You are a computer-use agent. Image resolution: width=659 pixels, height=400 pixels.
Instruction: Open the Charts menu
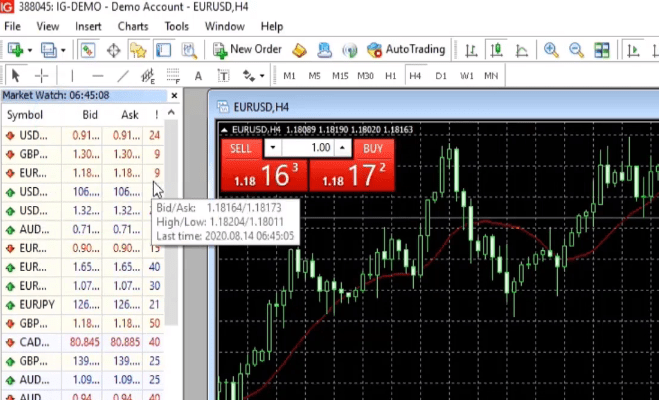(133, 26)
